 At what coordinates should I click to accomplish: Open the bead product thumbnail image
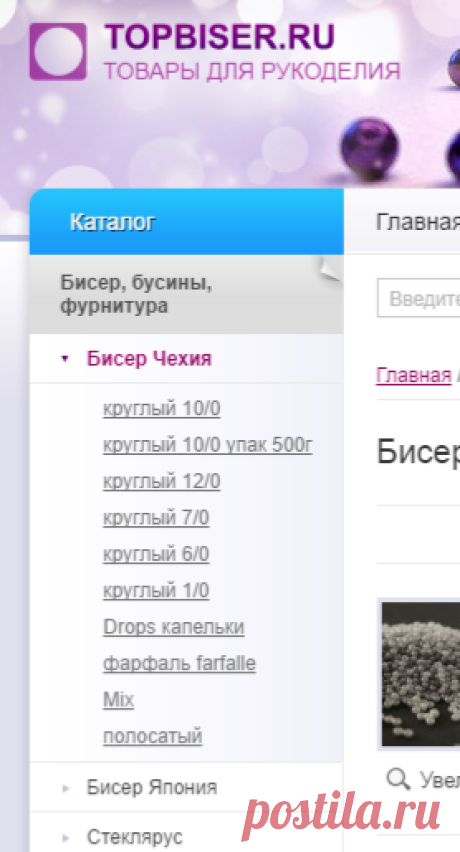pyautogui.click(x=420, y=674)
